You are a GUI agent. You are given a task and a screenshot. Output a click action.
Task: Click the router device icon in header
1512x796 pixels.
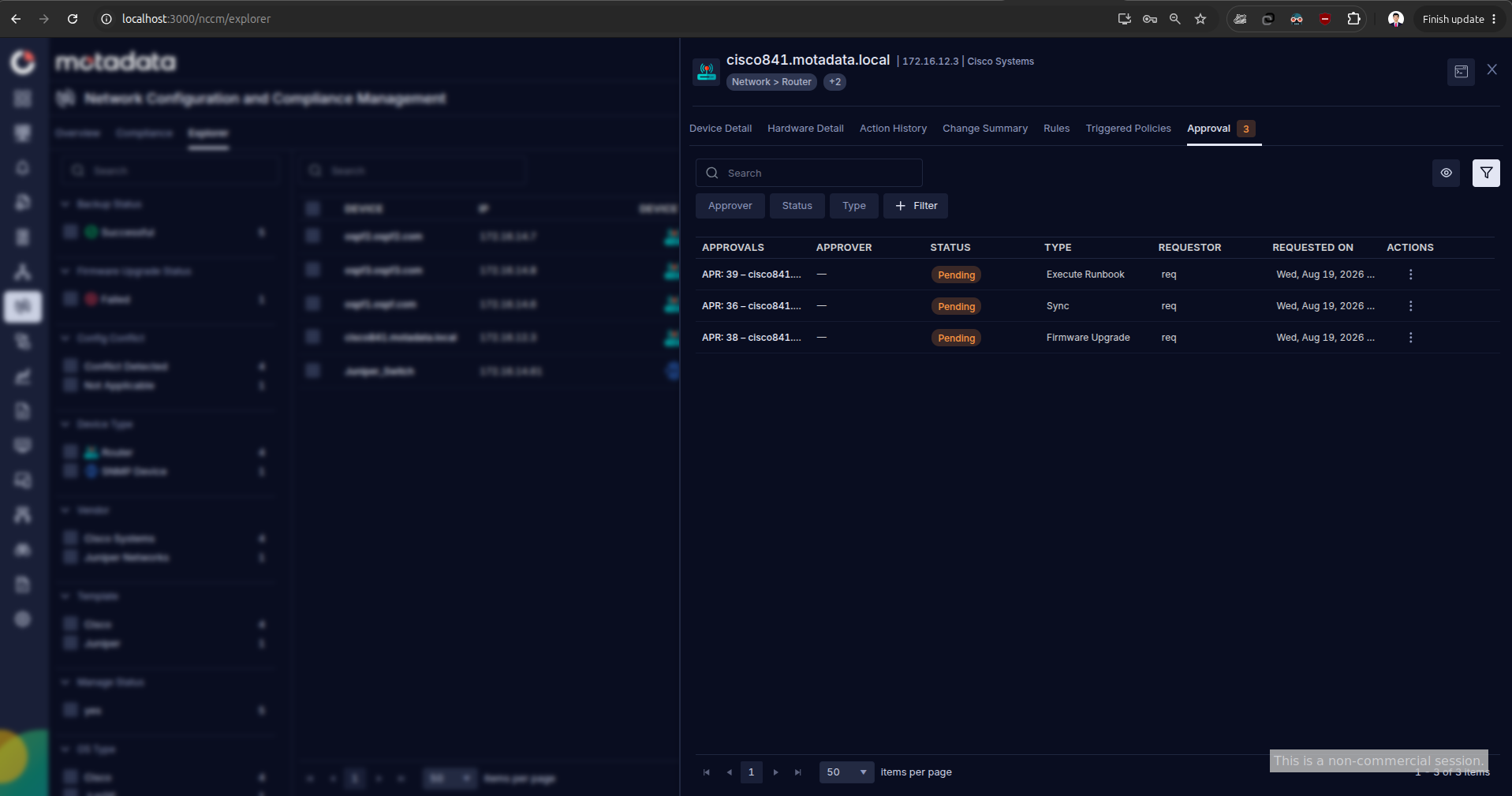click(x=707, y=72)
